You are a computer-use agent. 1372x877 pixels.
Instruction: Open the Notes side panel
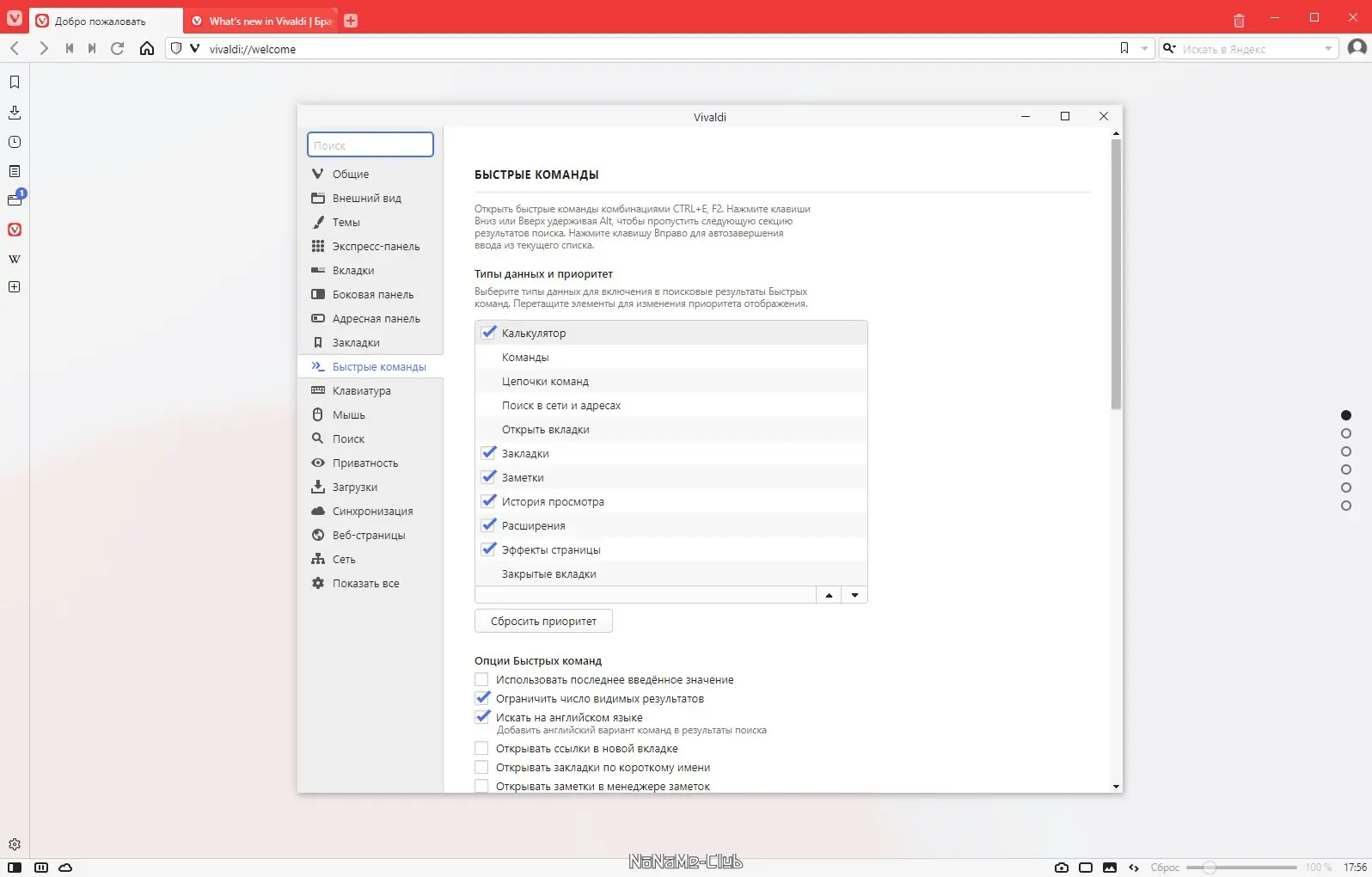coord(15,171)
